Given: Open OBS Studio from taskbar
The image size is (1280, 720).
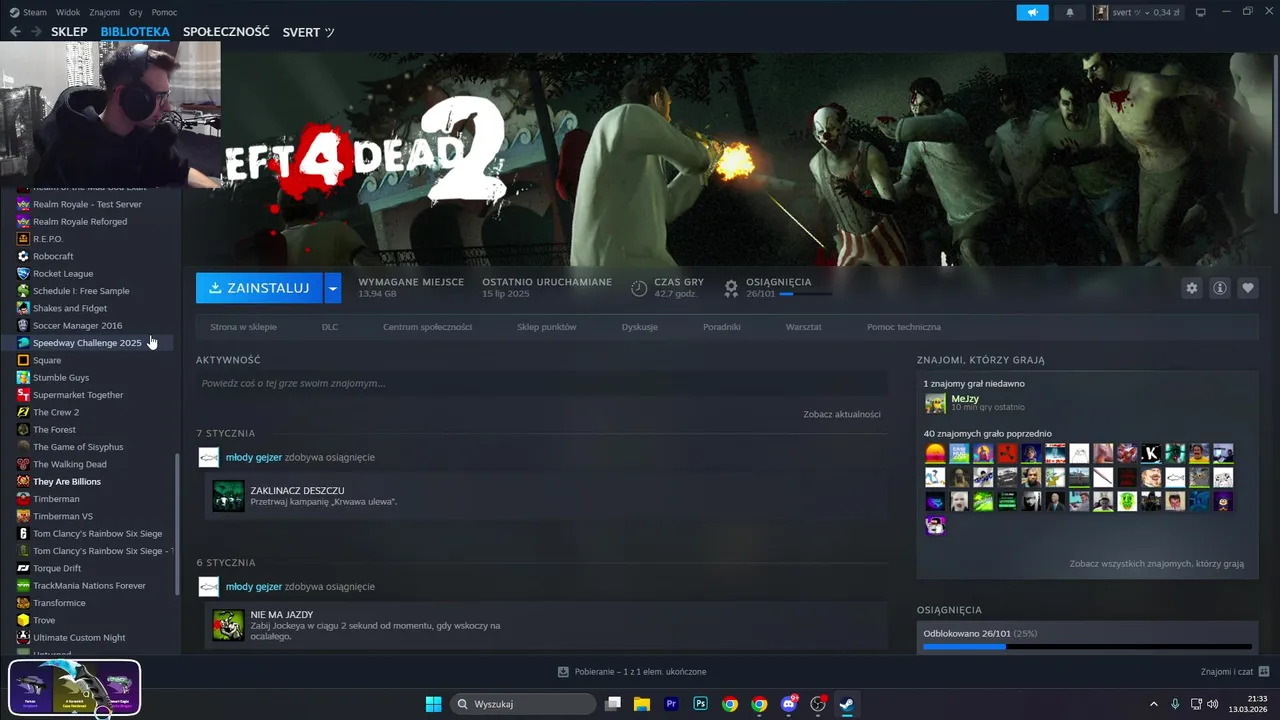Looking at the screenshot, I should tap(818, 704).
